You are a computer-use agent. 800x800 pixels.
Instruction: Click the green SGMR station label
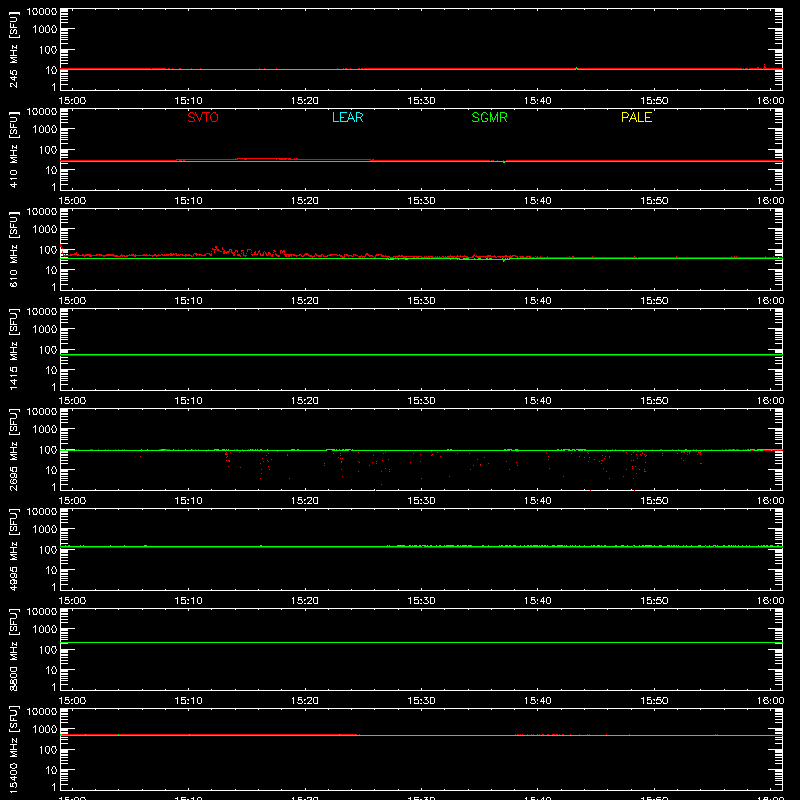click(489, 117)
